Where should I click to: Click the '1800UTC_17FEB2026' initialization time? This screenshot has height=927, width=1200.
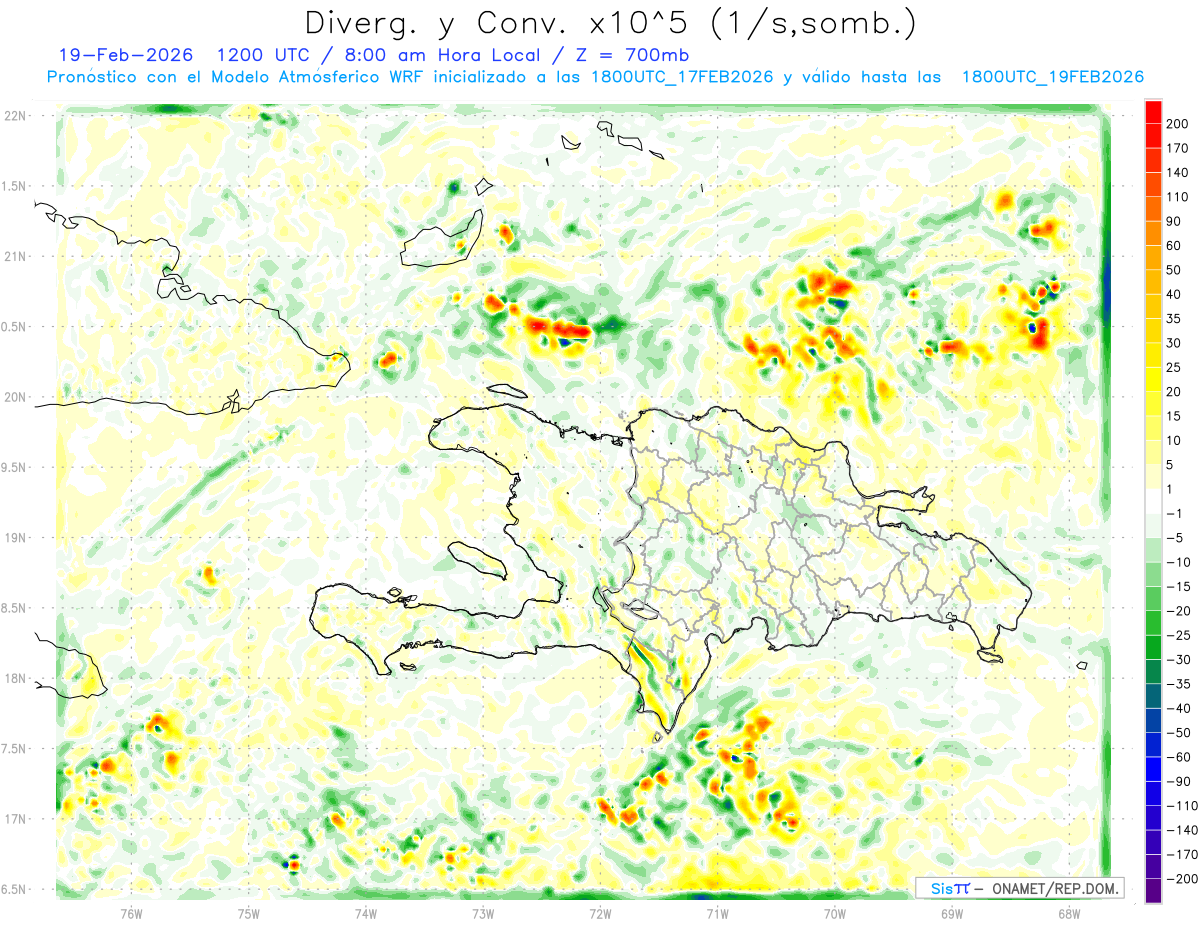[682, 77]
